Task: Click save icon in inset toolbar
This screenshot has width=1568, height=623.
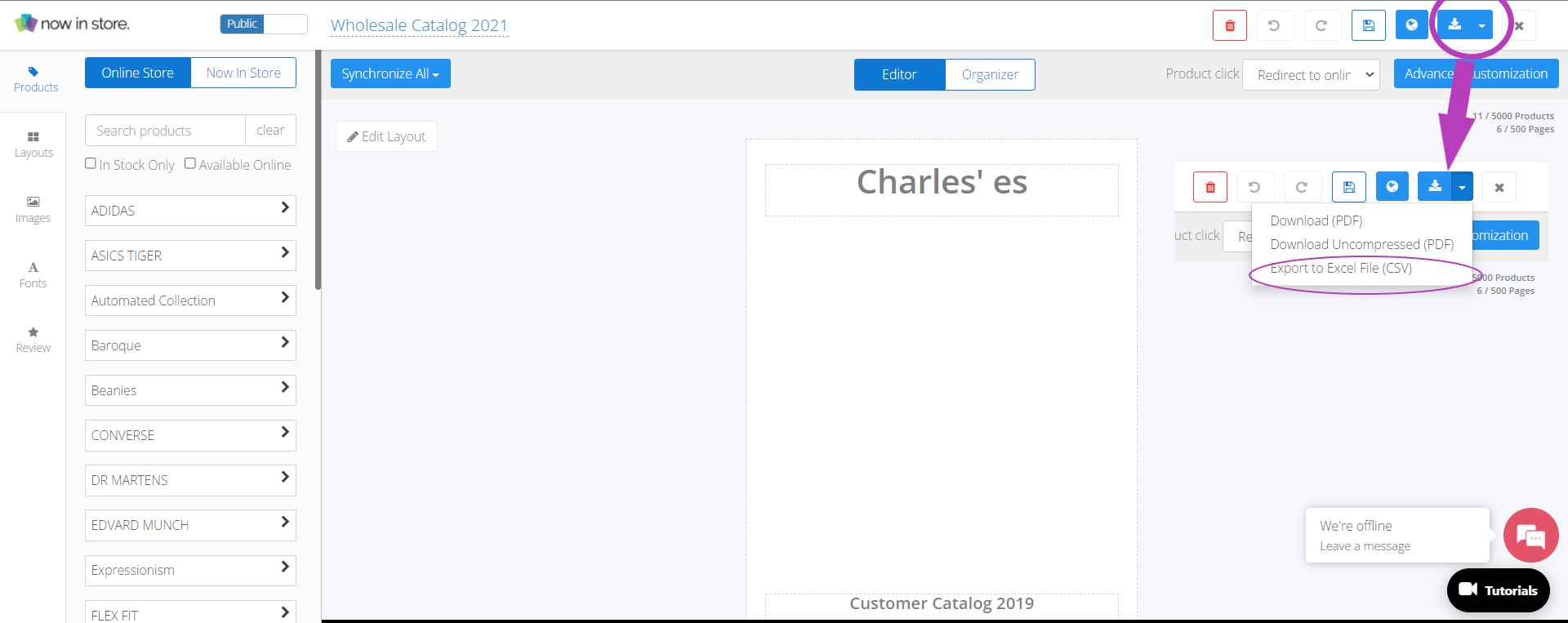Action: (x=1349, y=187)
